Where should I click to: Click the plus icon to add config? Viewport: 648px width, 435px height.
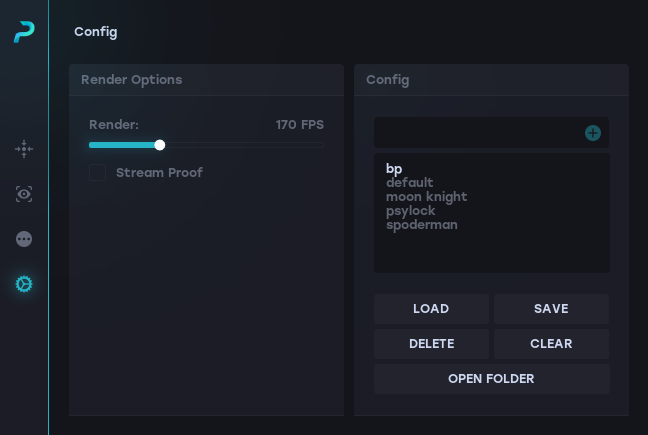point(593,133)
